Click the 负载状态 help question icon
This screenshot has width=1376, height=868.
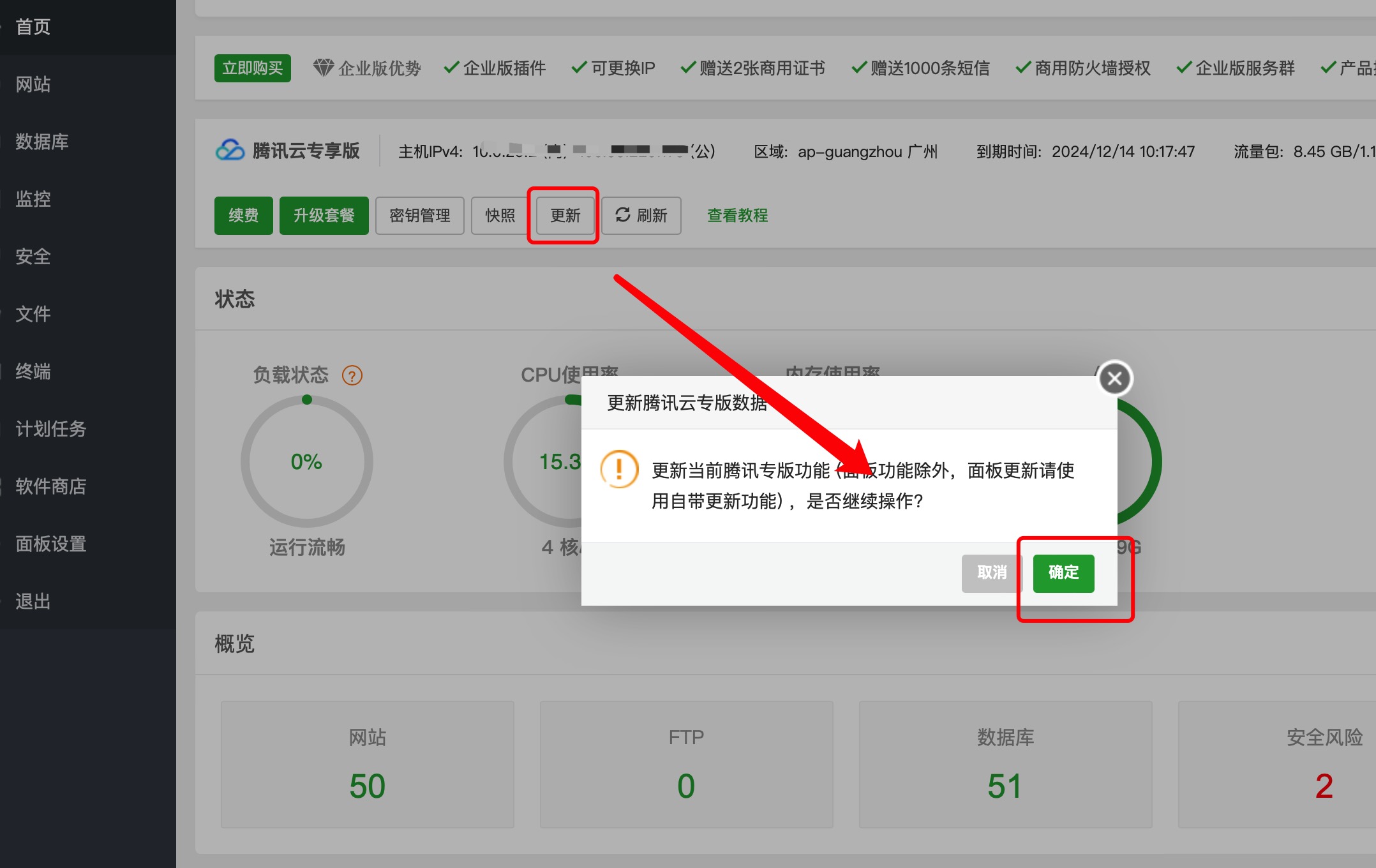pos(352,375)
